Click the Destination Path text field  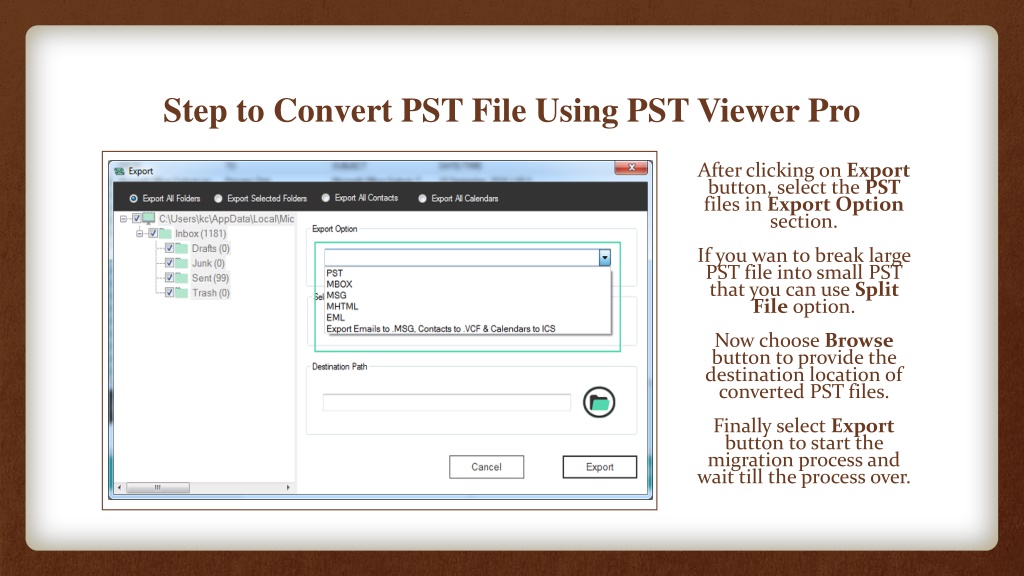[x=447, y=402]
